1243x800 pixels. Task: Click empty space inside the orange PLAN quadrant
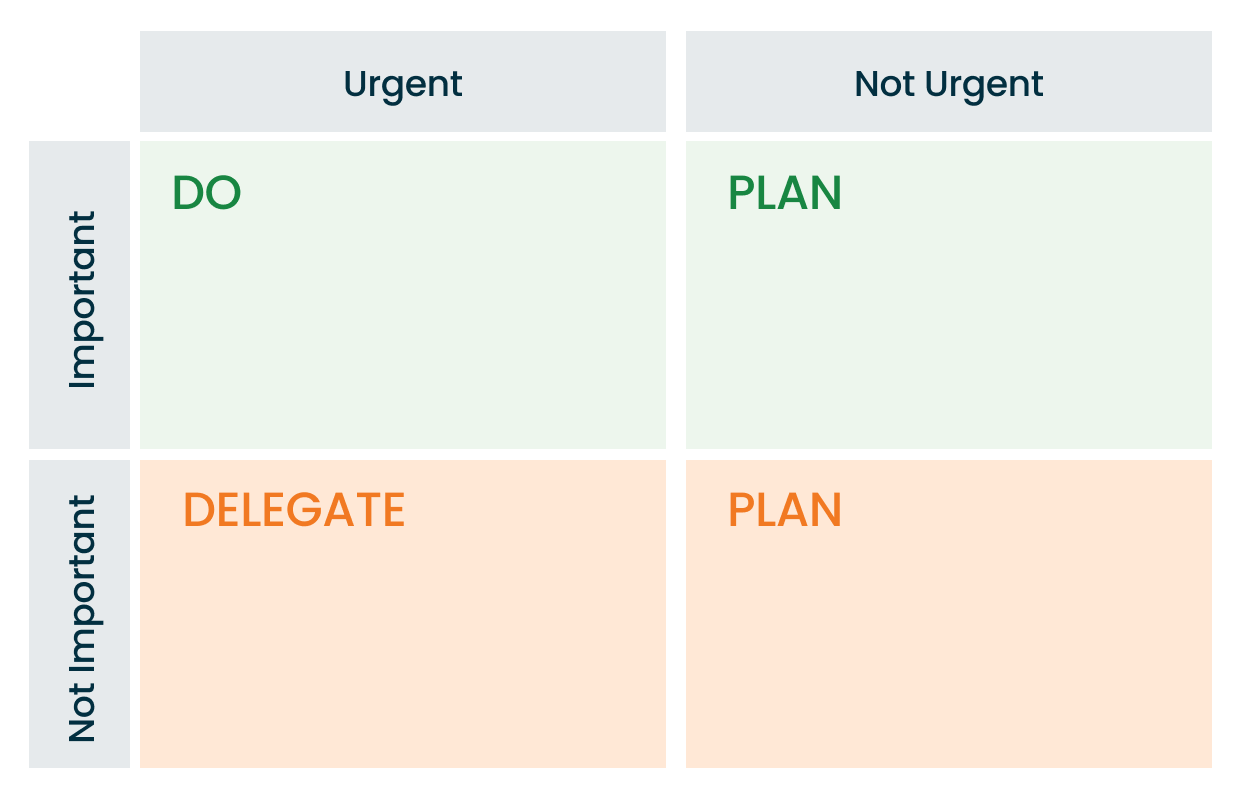(948, 650)
